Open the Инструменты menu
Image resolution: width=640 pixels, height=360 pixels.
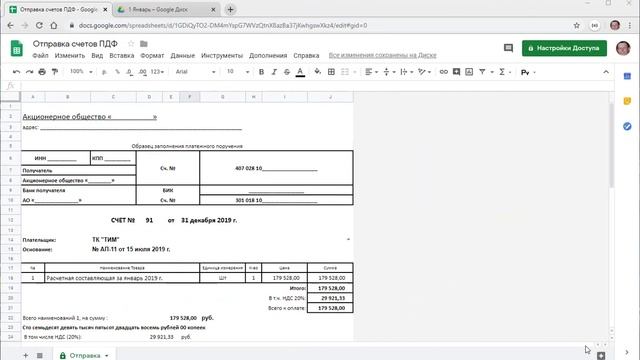click(x=222, y=56)
